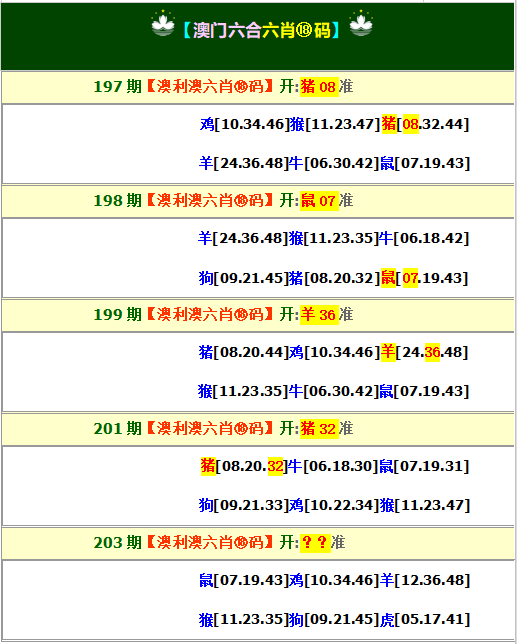Click the 鼠[07.19.43] entry under 203期
This screenshot has height=644, width=517.
pos(244,580)
